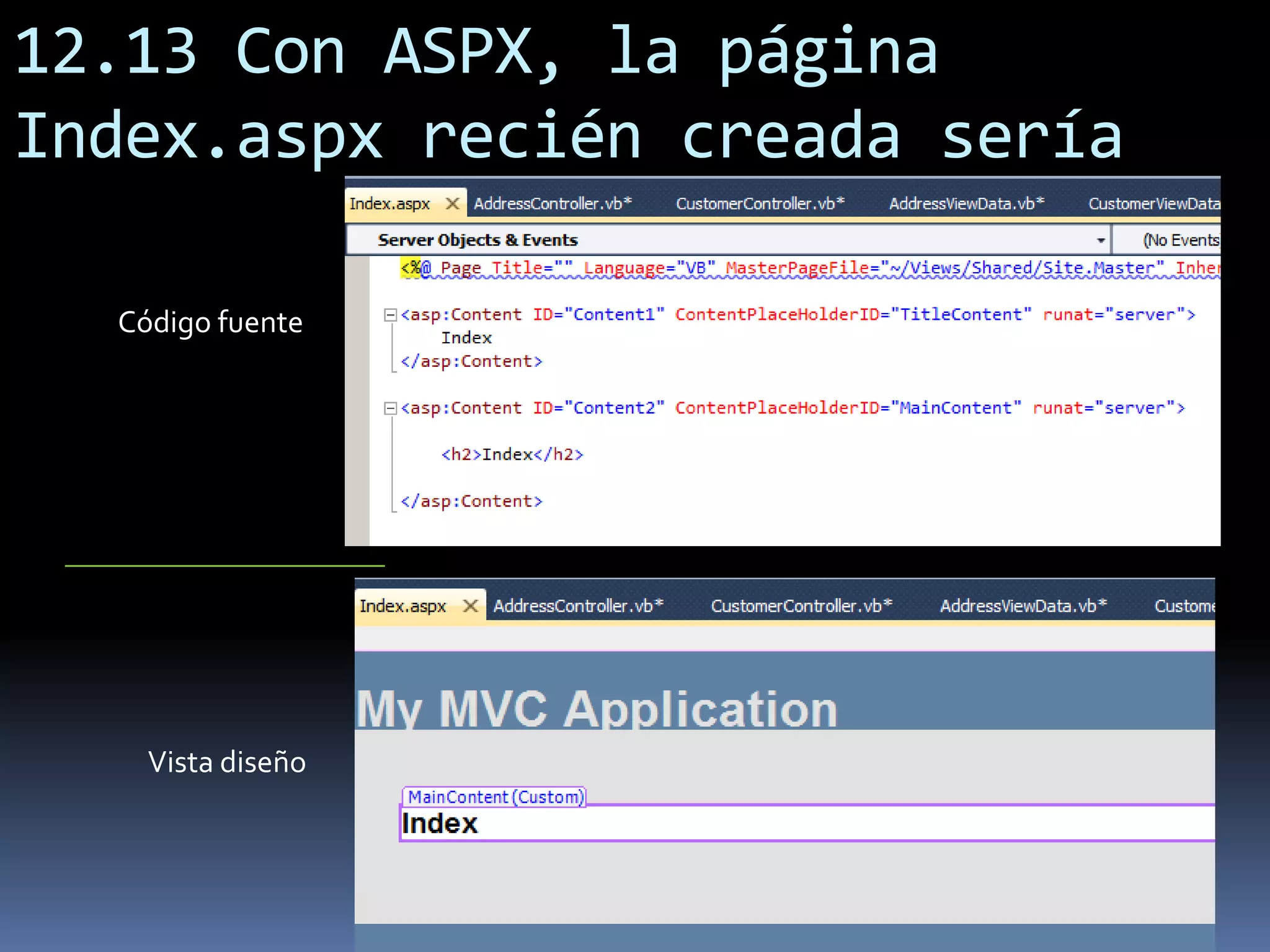Switch to AddressController.vb tab in source view
This screenshot has height=952, width=1270.
(x=552, y=204)
